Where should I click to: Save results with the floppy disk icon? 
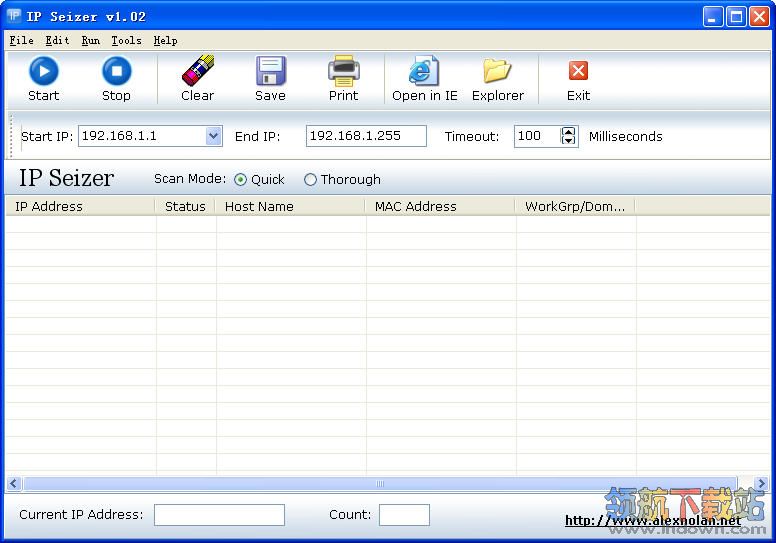coord(270,71)
